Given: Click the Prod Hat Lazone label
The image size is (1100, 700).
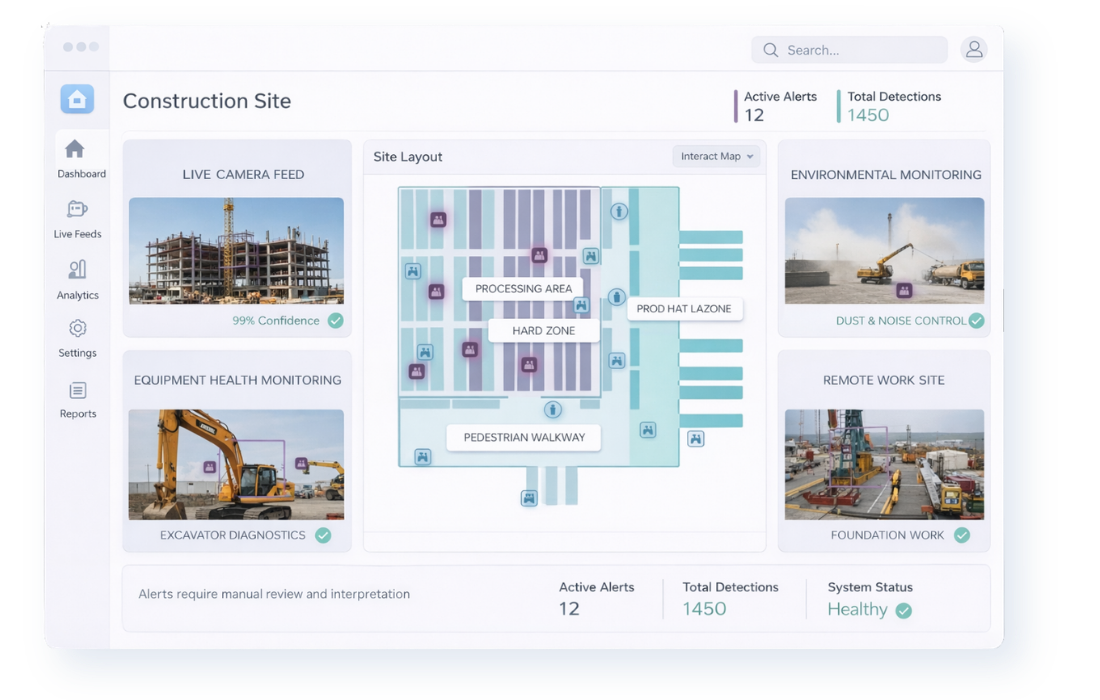Looking at the screenshot, I should point(684,309).
